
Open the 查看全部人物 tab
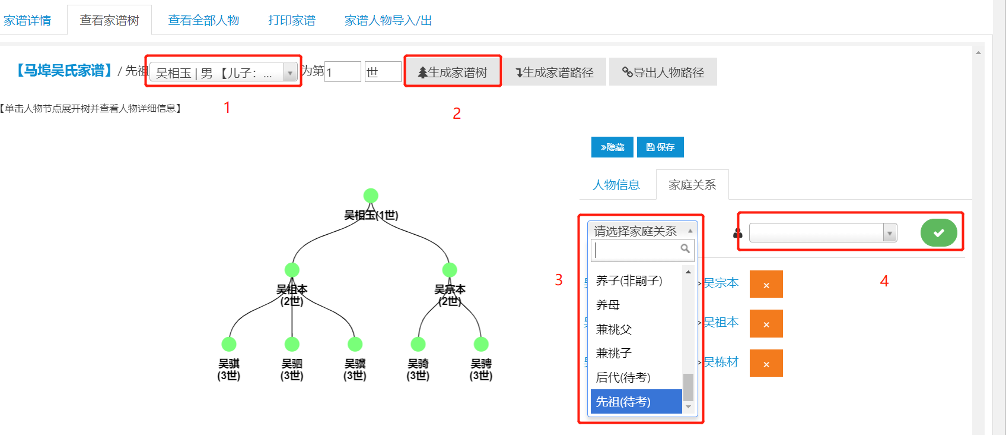pyautogui.click(x=203, y=20)
